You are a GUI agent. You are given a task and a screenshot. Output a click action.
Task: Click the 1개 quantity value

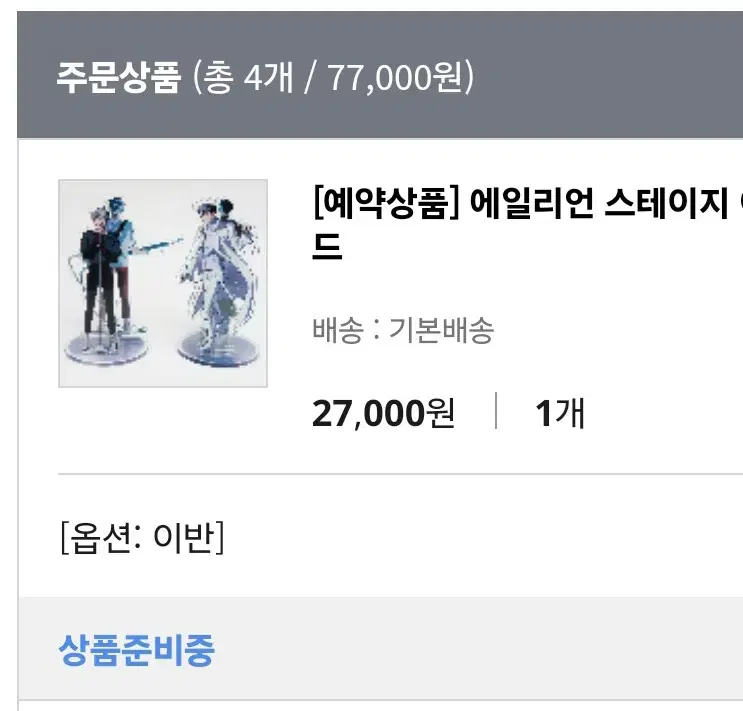pos(560,413)
